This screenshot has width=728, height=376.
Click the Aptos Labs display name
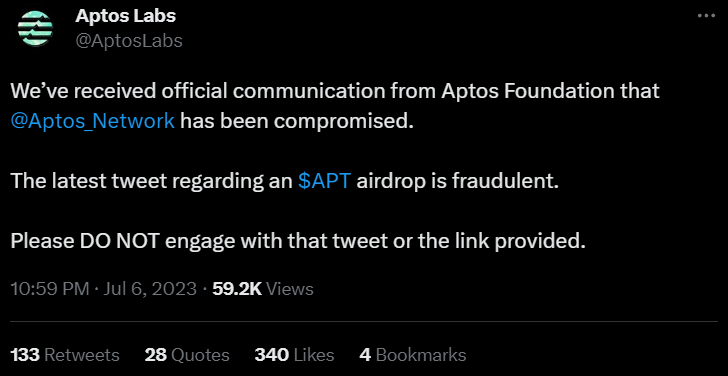(x=125, y=16)
